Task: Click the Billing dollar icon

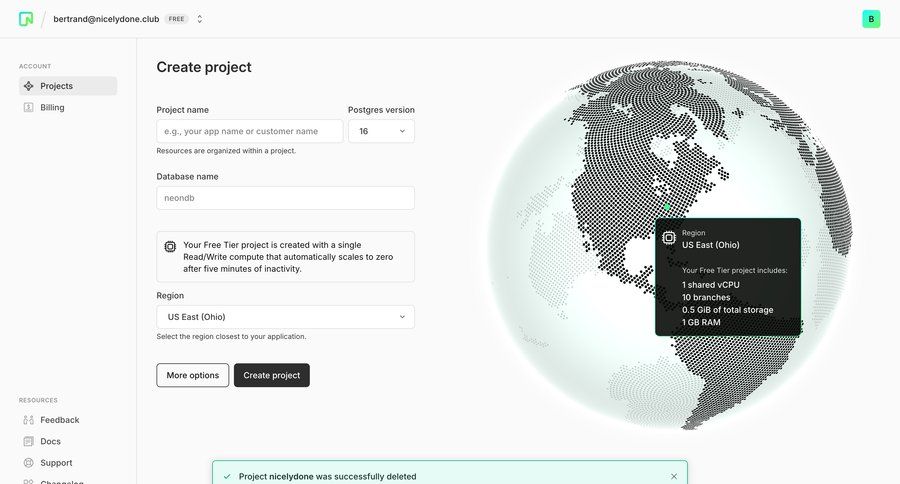Action: [29, 107]
